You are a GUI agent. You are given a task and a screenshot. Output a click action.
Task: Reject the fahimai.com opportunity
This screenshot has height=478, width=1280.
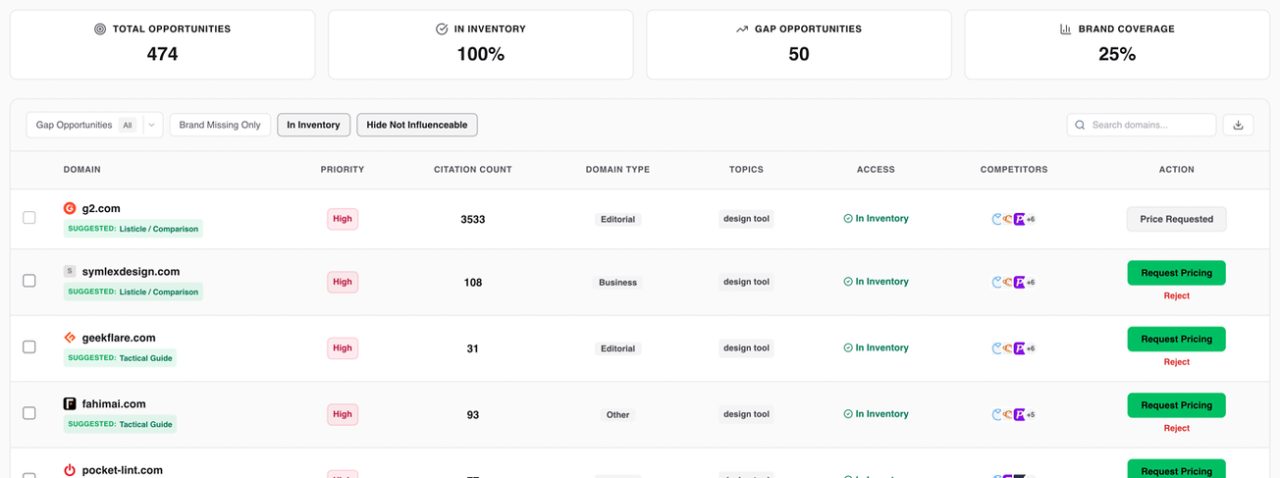click(x=1177, y=428)
